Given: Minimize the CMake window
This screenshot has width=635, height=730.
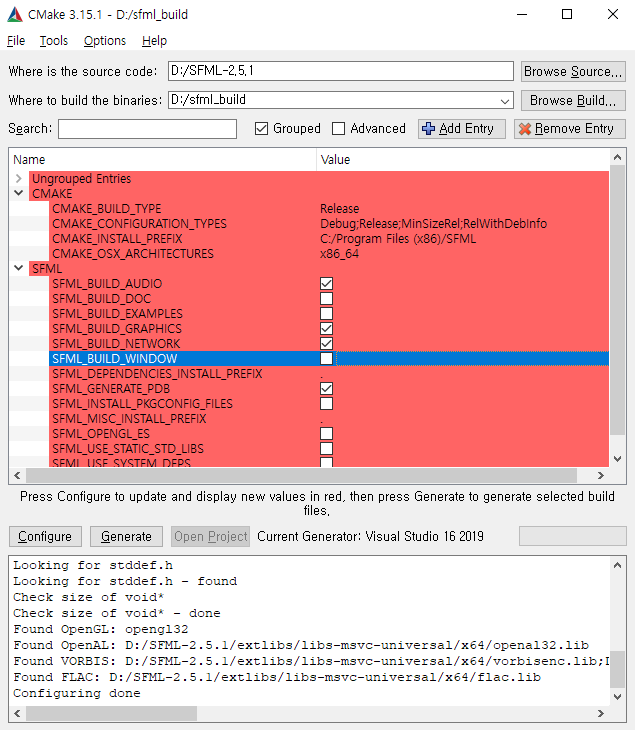Looking at the screenshot, I should pos(522,14).
